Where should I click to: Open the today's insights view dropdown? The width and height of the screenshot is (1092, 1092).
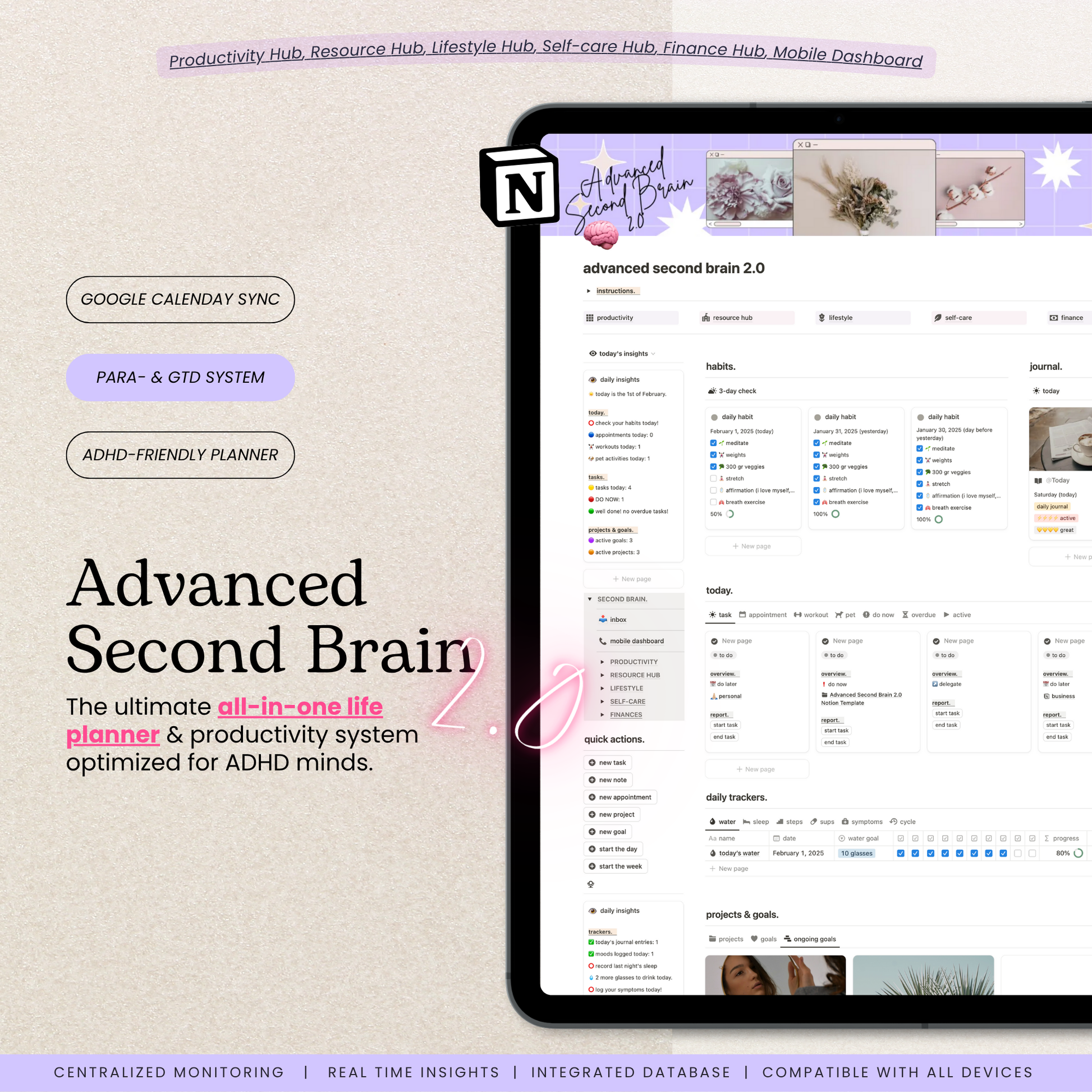[x=623, y=354]
